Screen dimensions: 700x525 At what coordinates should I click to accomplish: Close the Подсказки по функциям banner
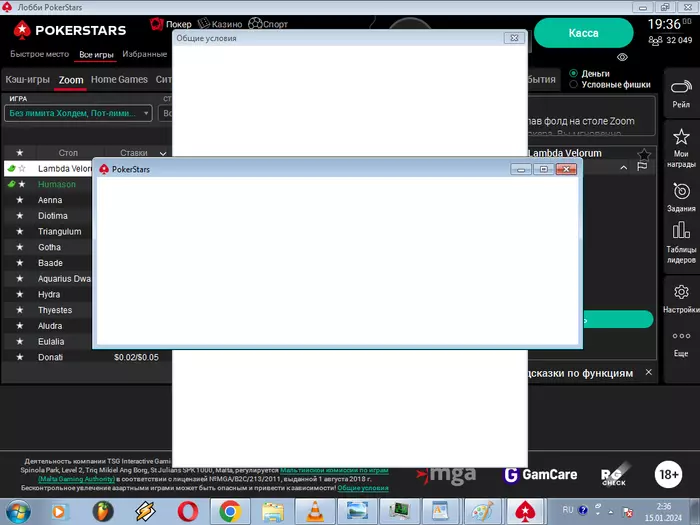[x=649, y=372]
